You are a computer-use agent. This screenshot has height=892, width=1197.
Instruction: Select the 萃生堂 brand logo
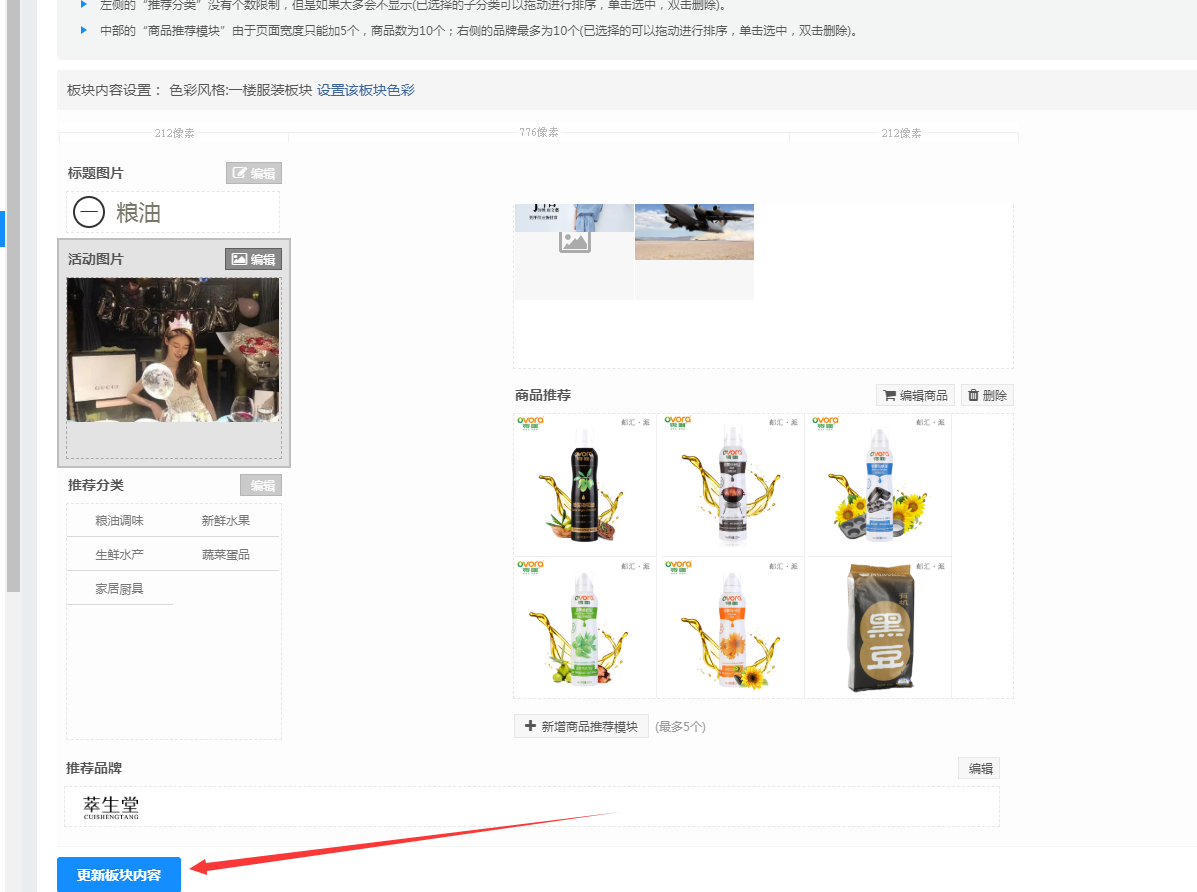(x=111, y=807)
